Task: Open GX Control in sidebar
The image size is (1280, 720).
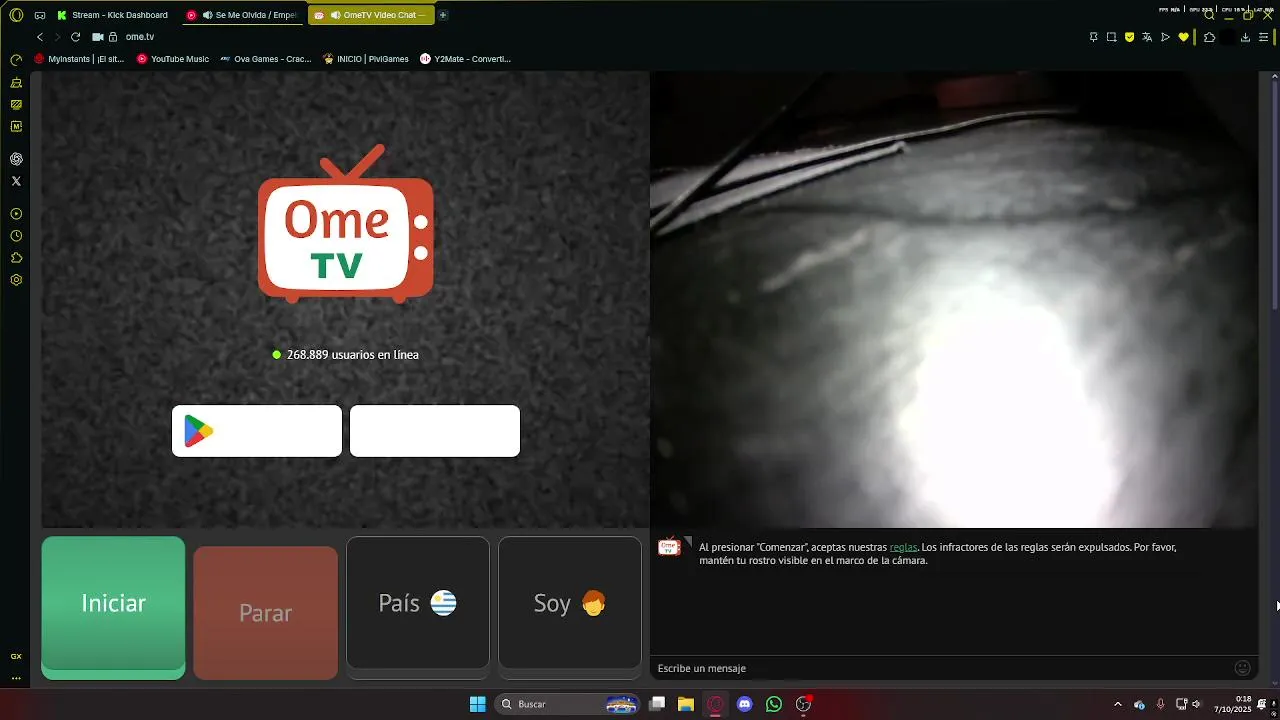Action: [16, 60]
